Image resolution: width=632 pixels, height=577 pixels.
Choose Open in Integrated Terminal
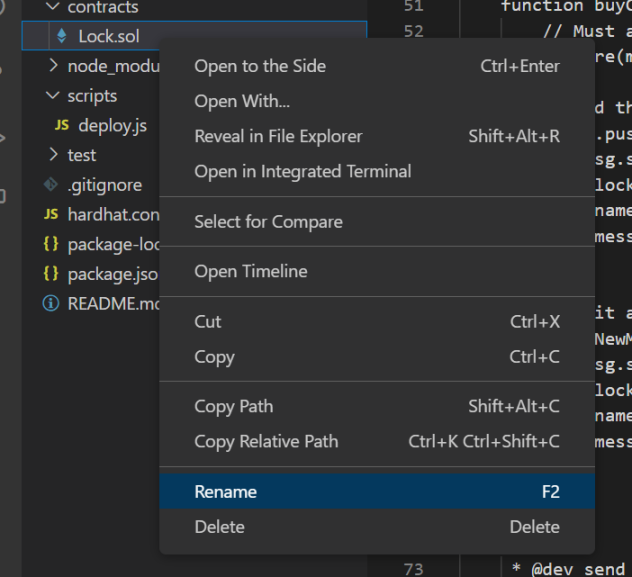click(302, 171)
